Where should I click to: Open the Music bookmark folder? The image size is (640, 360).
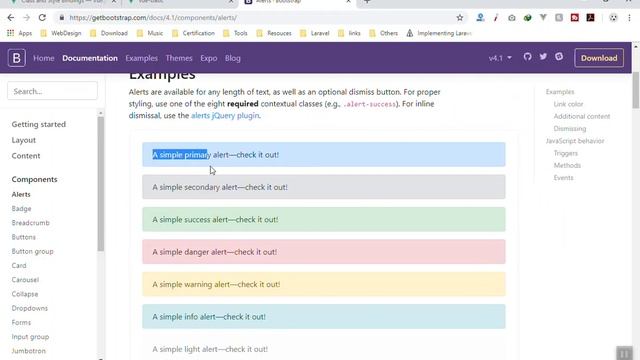pyautogui.click(x=150, y=33)
